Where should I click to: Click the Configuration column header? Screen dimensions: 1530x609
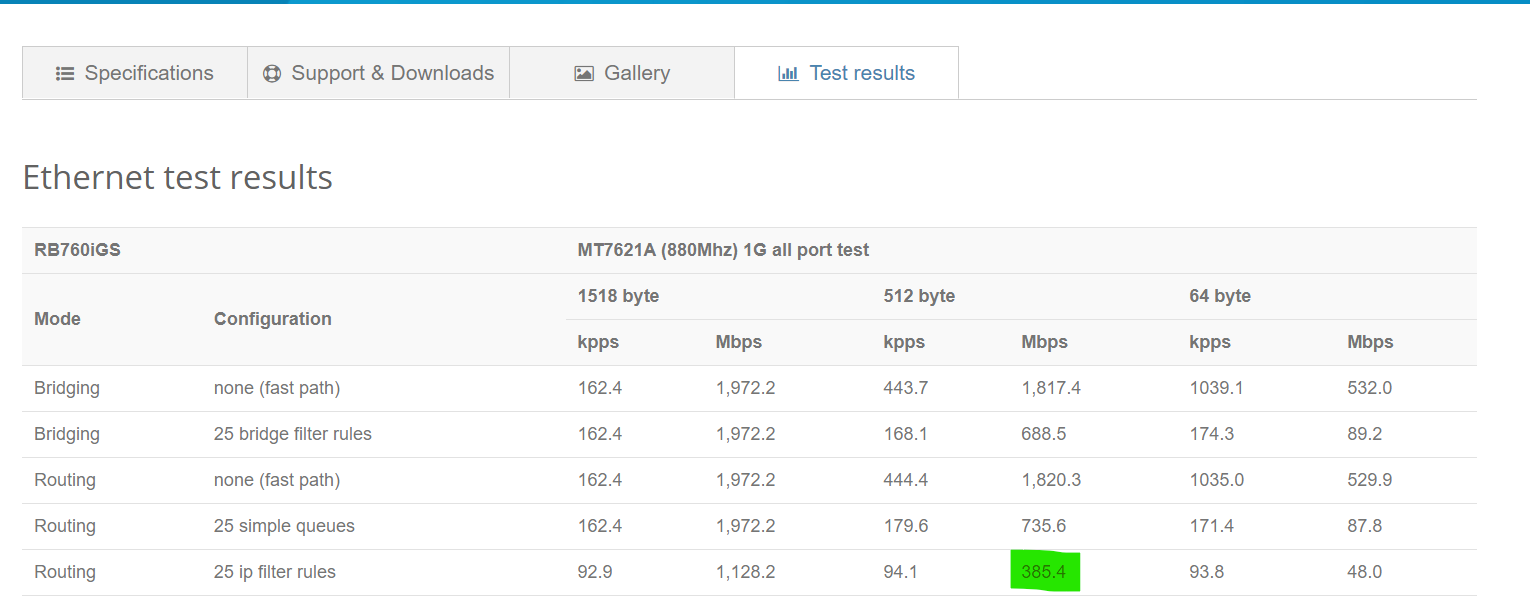click(272, 319)
